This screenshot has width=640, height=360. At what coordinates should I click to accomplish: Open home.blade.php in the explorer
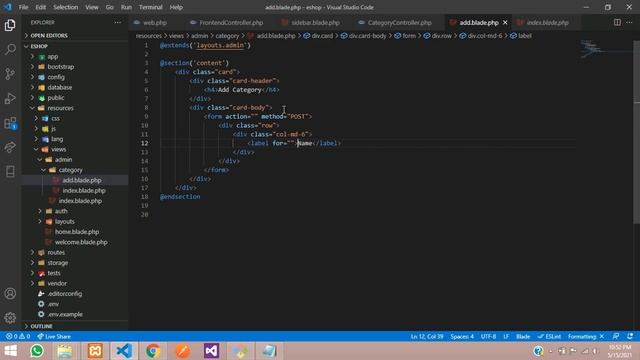[77, 231]
